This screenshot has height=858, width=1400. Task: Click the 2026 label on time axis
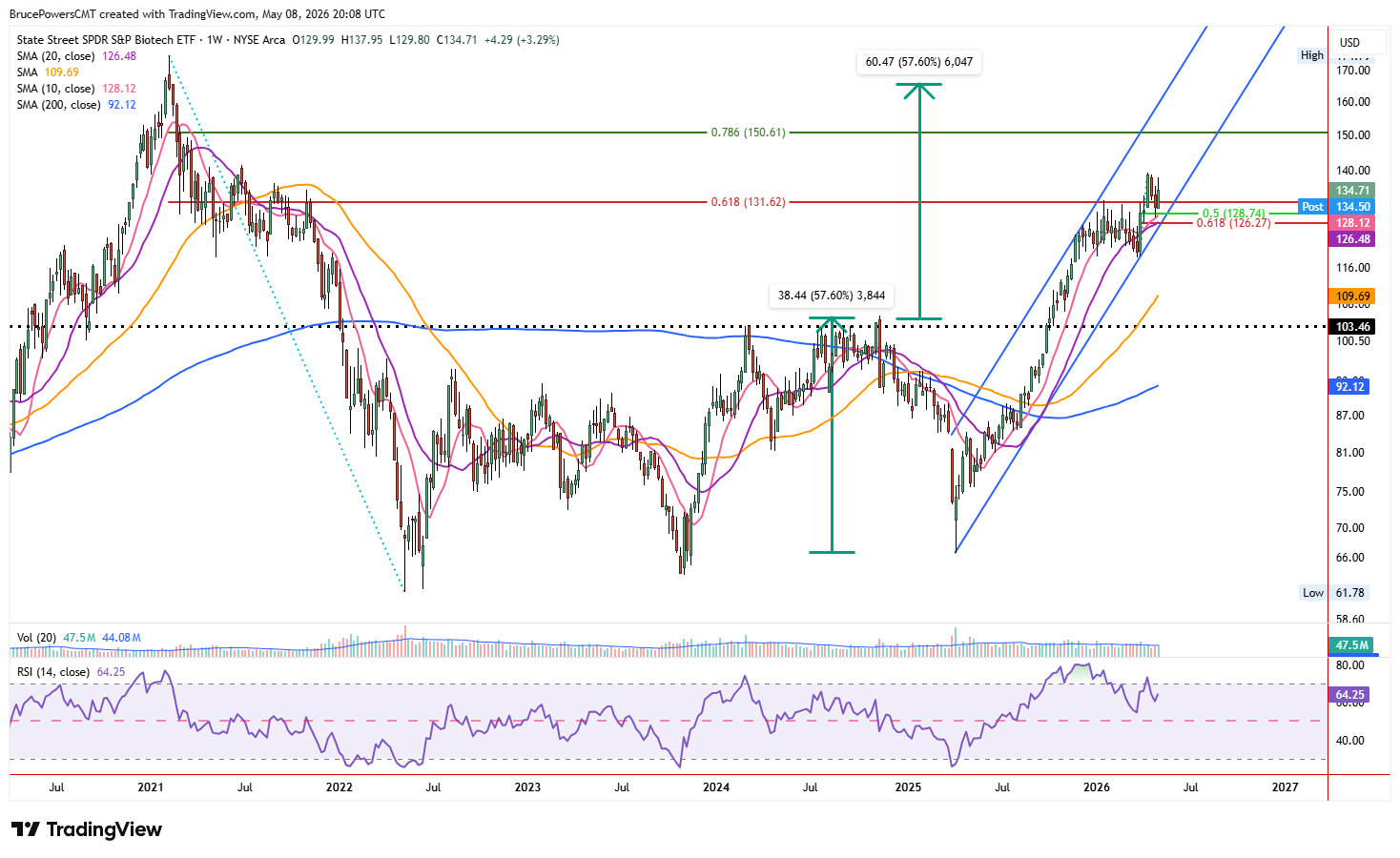click(1097, 787)
